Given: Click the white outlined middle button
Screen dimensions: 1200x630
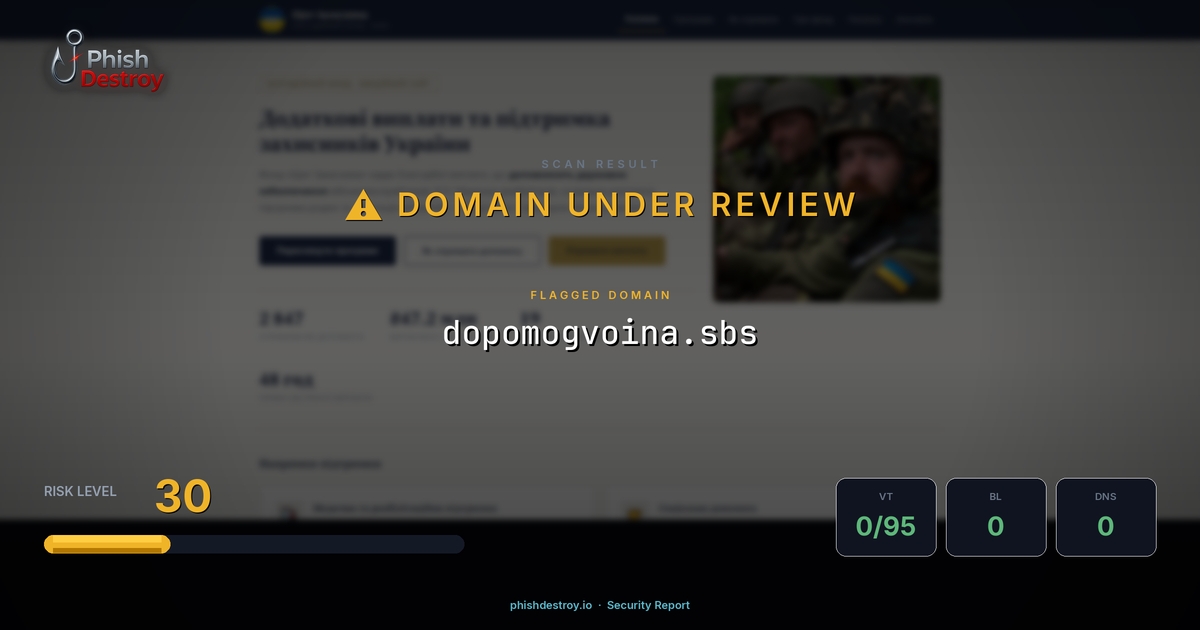Looking at the screenshot, I should (471, 250).
